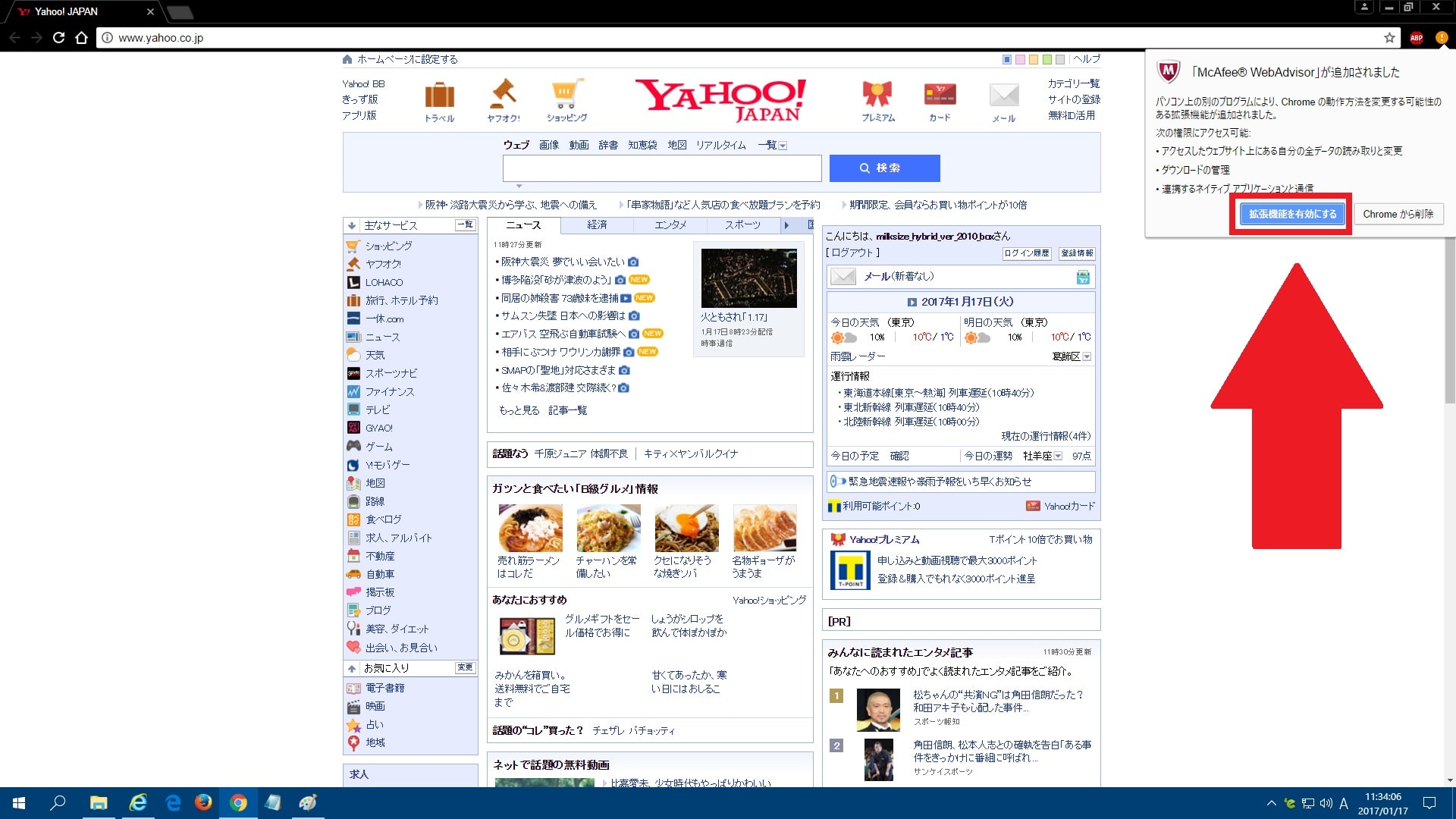The image size is (1456, 819).
Task: Click the 一覧 button in 主なサービス
Action: coord(465,224)
